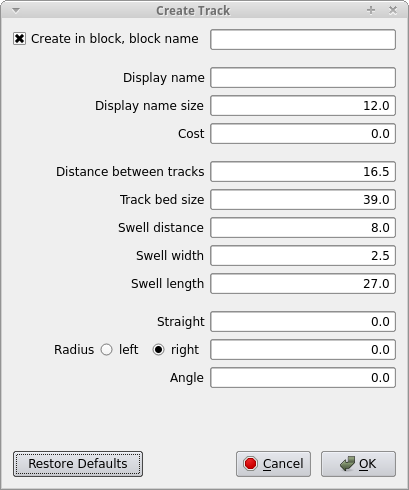Click the Cost input field
Image resolution: width=409 pixels, height=490 pixels.
[303, 134]
